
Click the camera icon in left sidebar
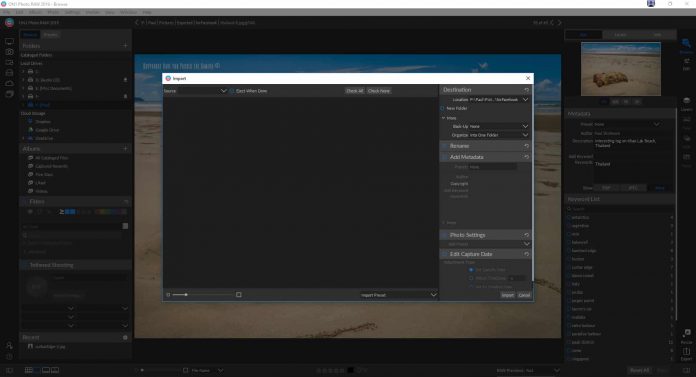(x=9, y=52)
